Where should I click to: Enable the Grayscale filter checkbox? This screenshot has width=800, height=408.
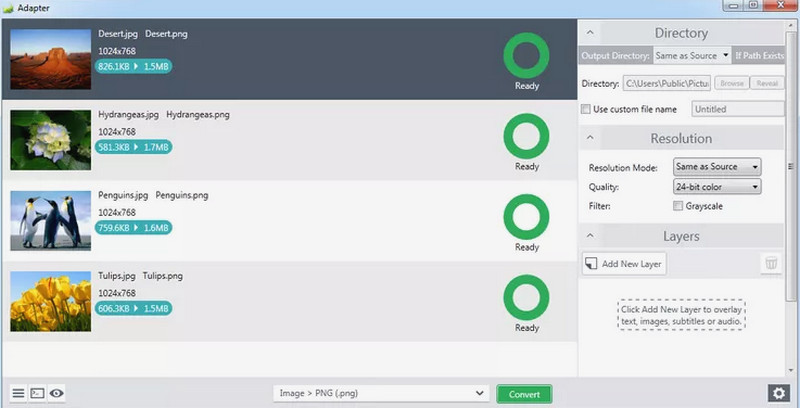coord(679,206)
